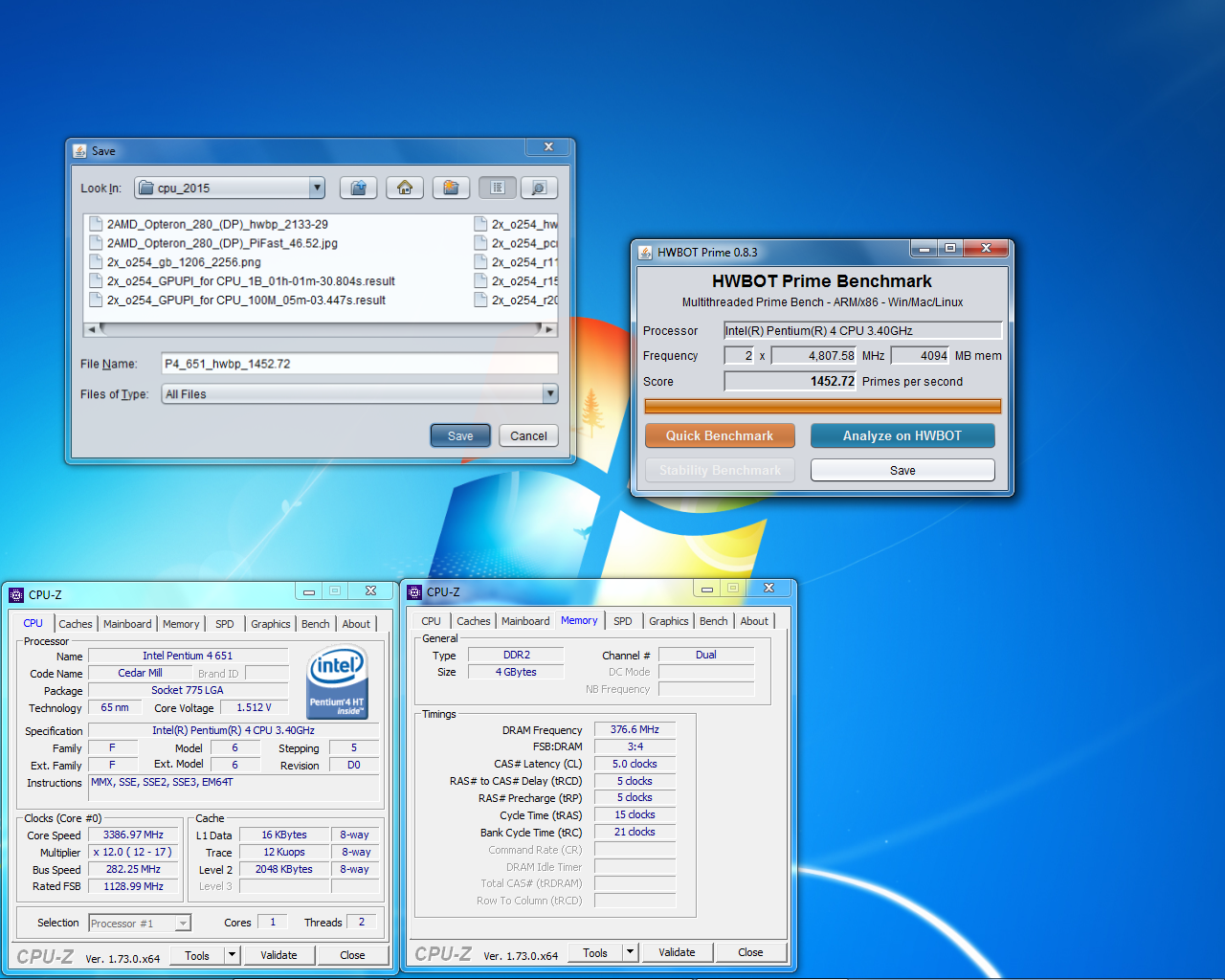Open Mainboard tab in CPU-tab CPU-Z window

127,624
